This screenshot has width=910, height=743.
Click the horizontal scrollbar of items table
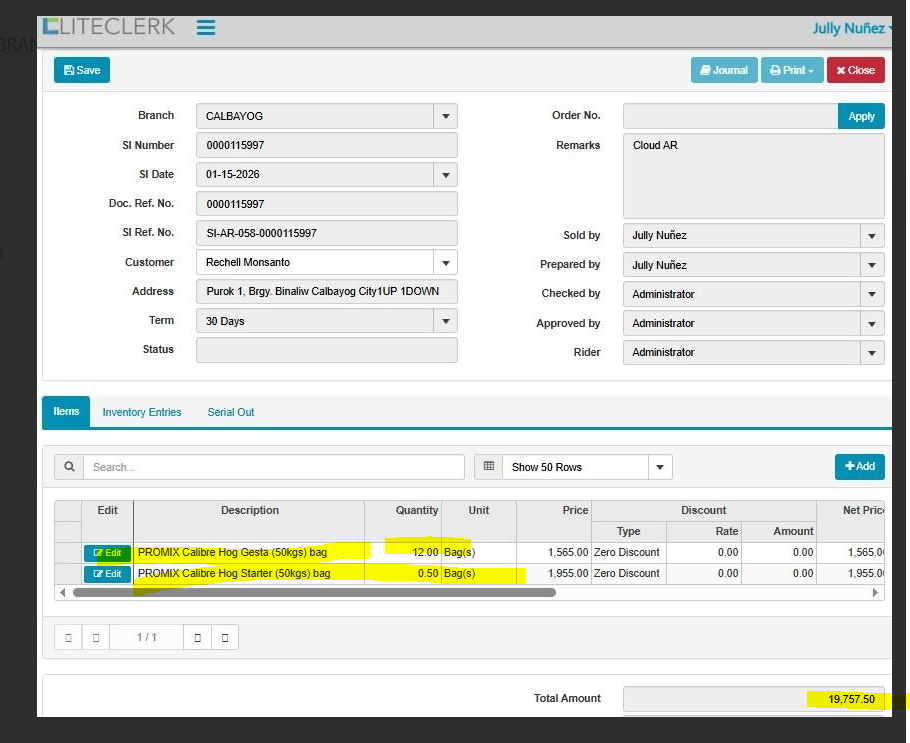(x=313, y=593)
